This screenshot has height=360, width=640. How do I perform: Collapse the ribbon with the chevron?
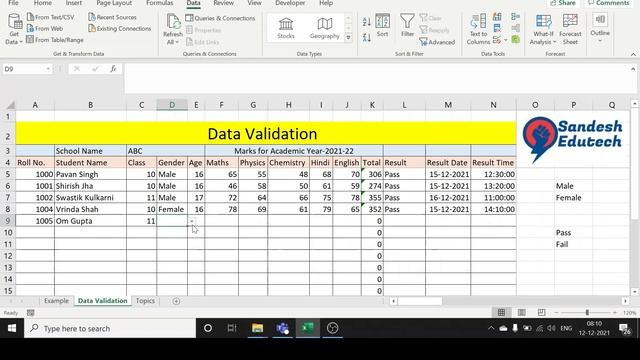point(633,54)
